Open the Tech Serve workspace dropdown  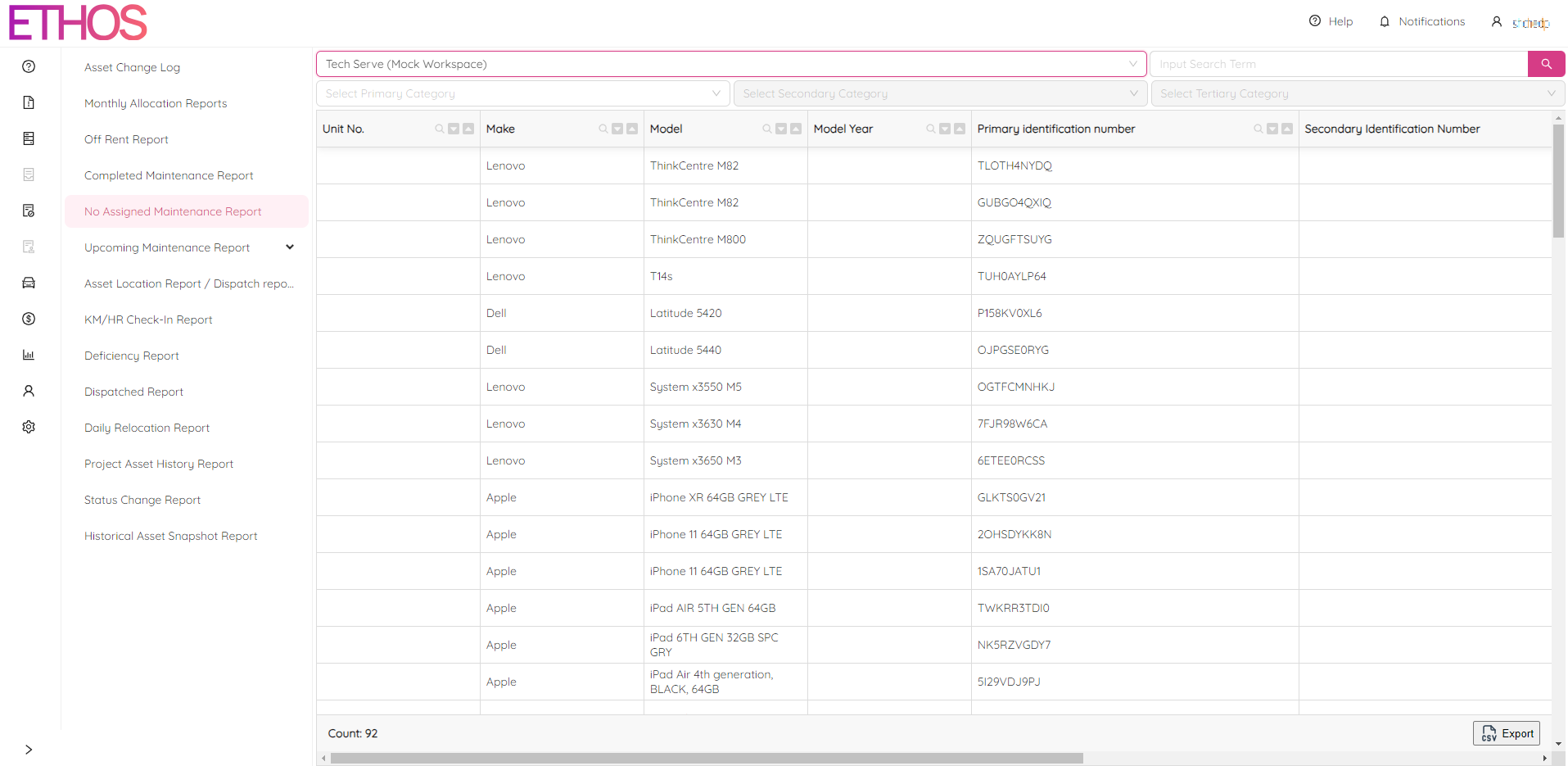coord(730,64)
